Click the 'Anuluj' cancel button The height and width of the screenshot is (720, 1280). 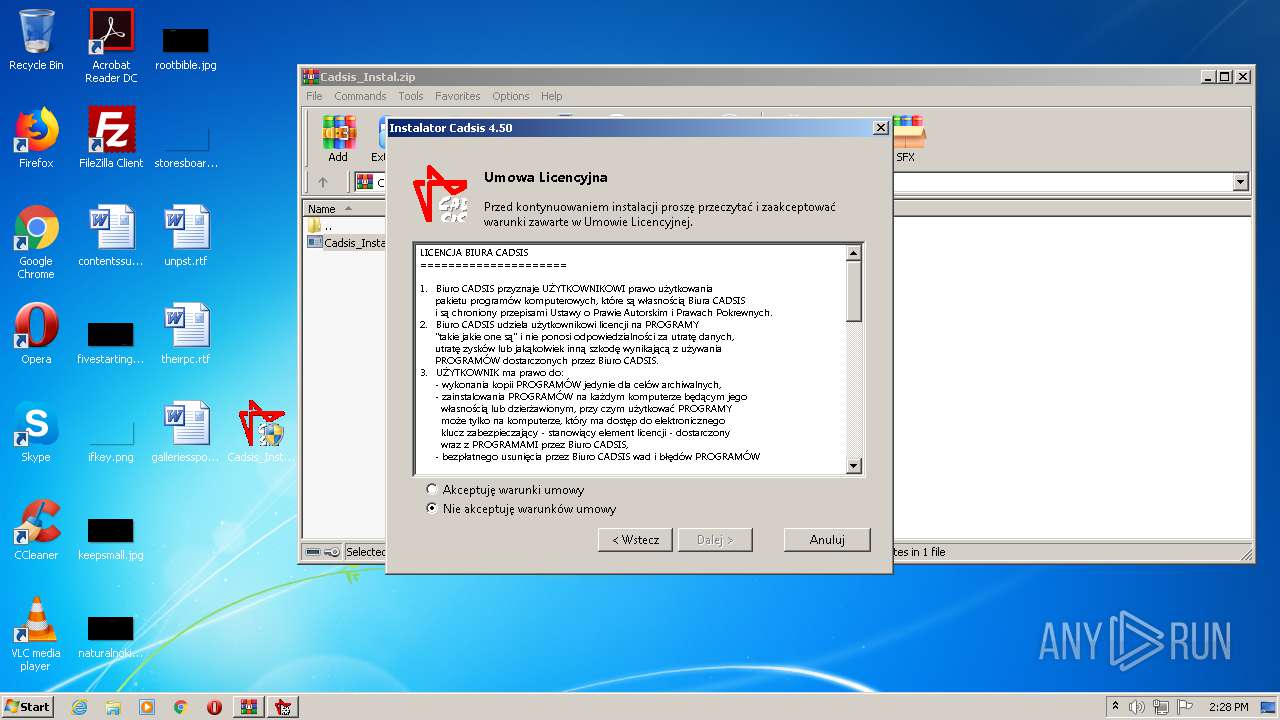click(x=827, y=539)
